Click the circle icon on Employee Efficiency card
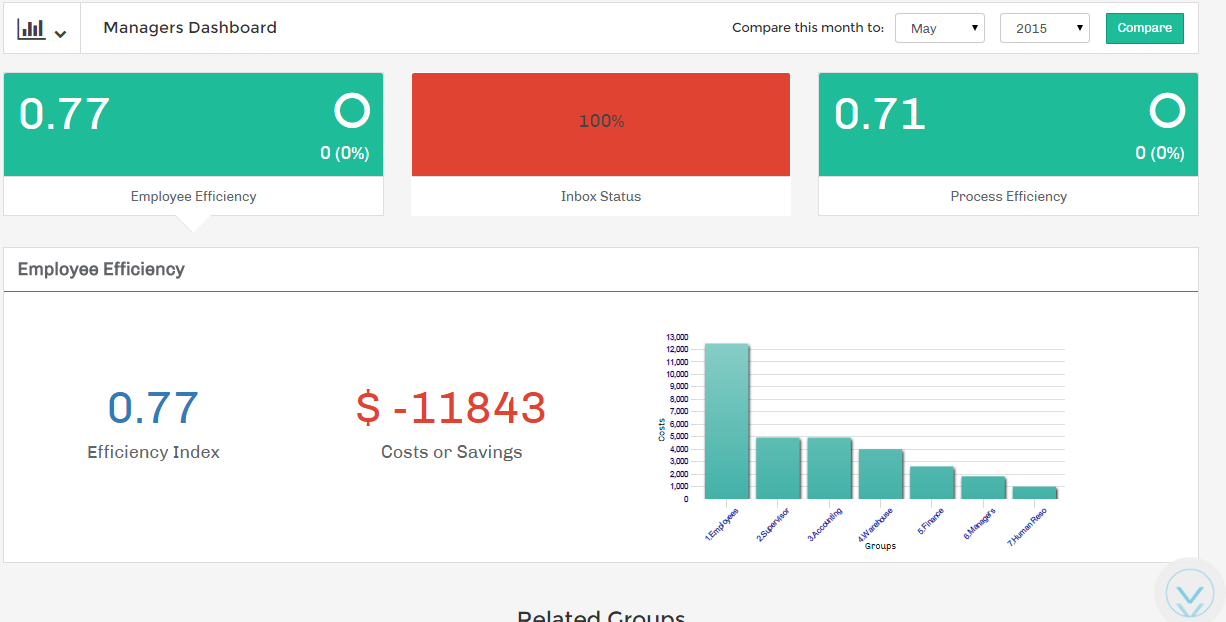The image size is (1226, 622). (352, 111)
